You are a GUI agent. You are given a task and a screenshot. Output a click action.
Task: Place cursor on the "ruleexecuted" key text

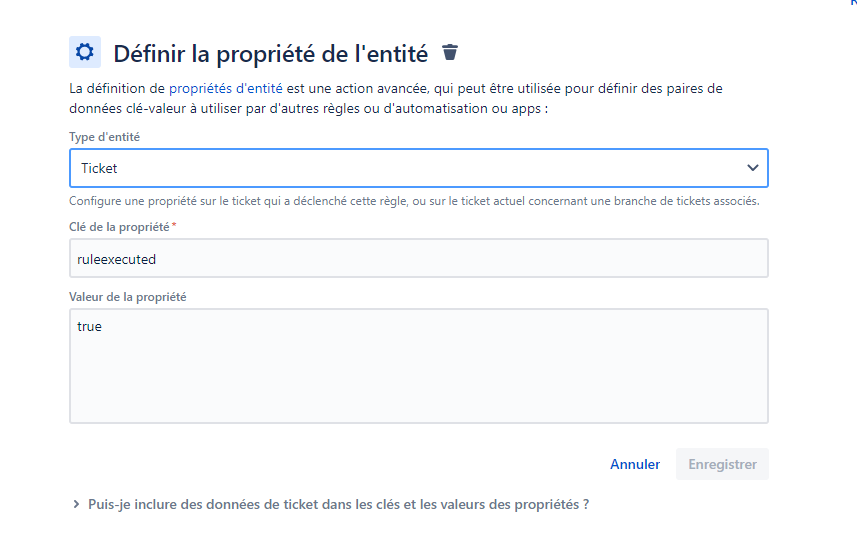(116, 259)
